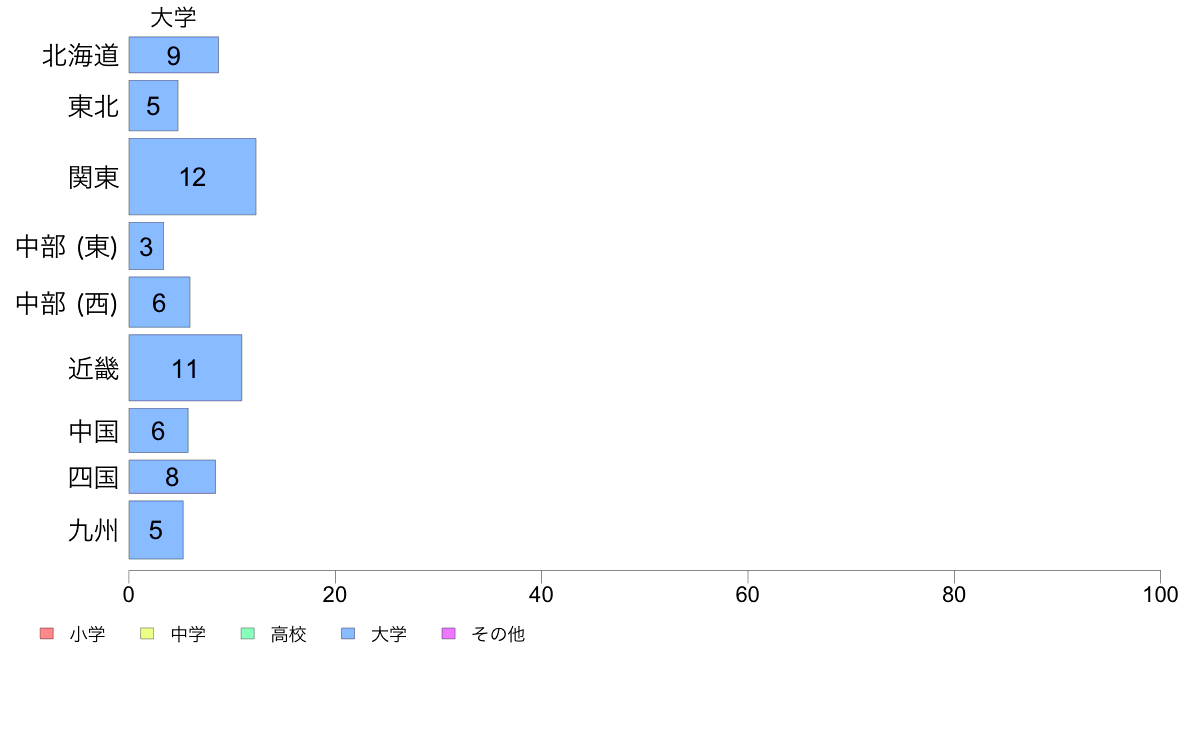
Task: Click the 40 tick label on x-axis
Action: (x=541, y=595)
